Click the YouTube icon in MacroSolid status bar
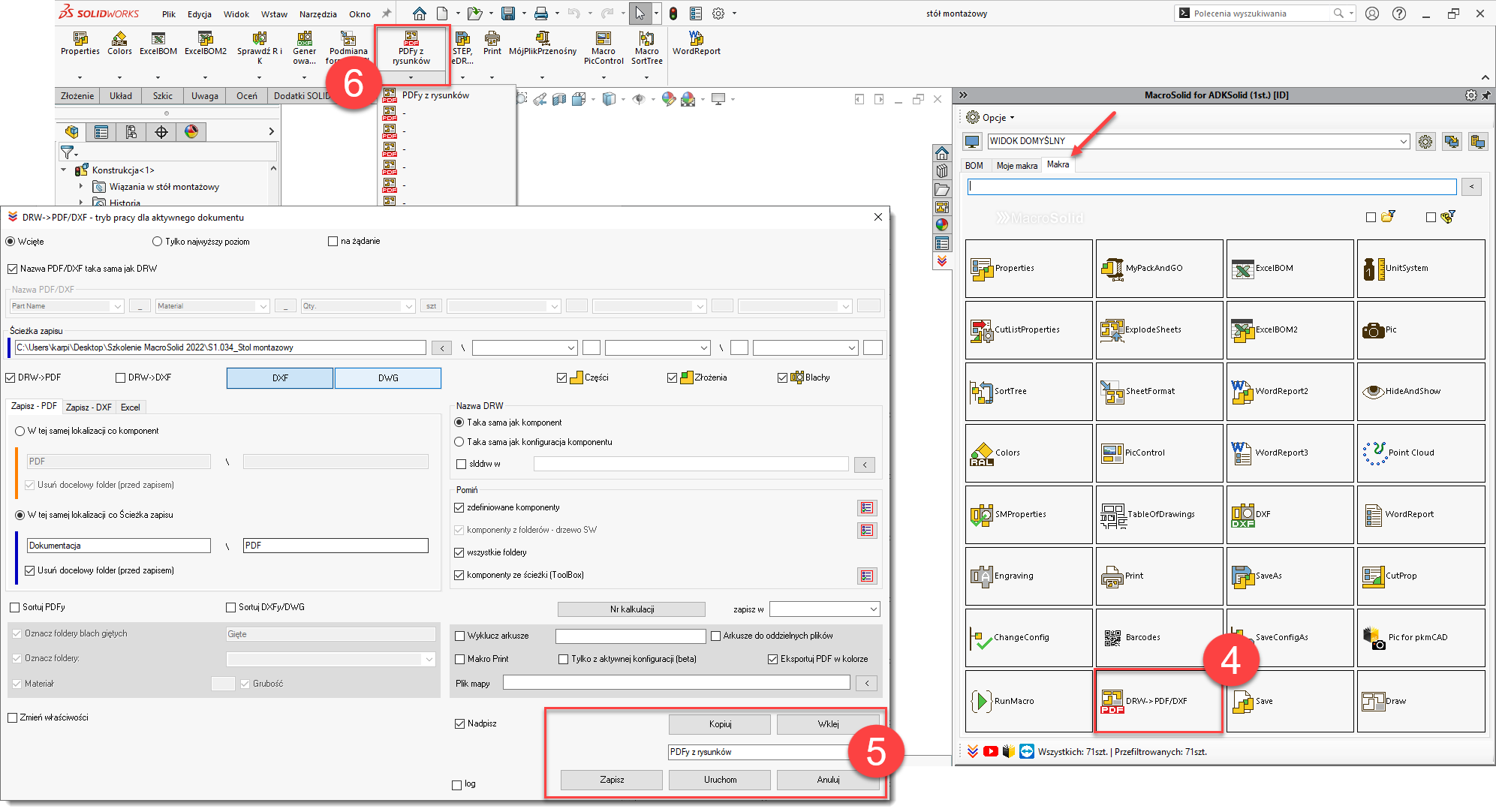Image resolution: width=1496 pixels, height=812 pixels. (991, 751)
